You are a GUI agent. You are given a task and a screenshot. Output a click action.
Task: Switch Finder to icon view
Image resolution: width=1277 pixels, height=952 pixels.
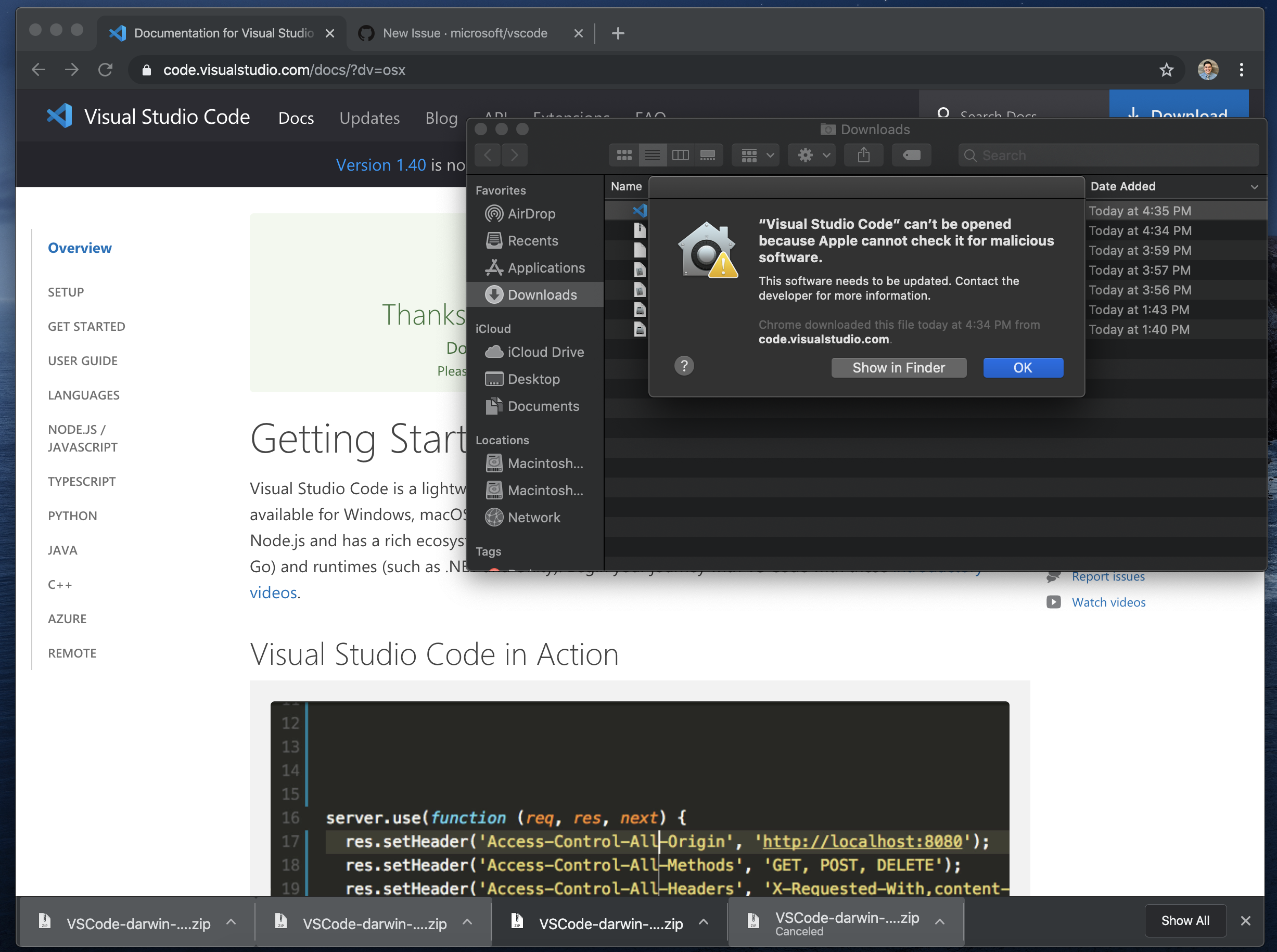(624, 155)
